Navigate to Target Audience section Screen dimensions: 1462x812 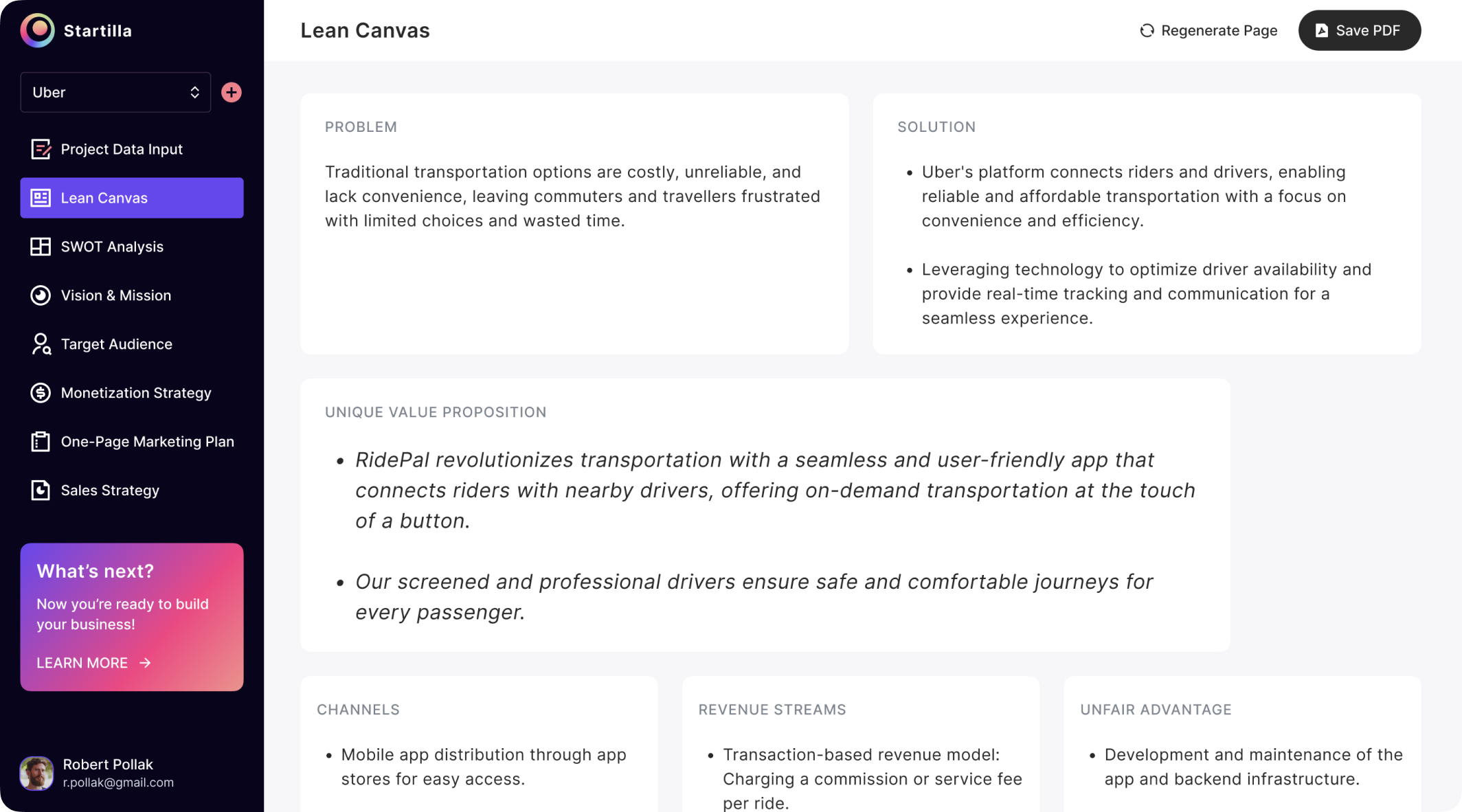tap(116, 344)
